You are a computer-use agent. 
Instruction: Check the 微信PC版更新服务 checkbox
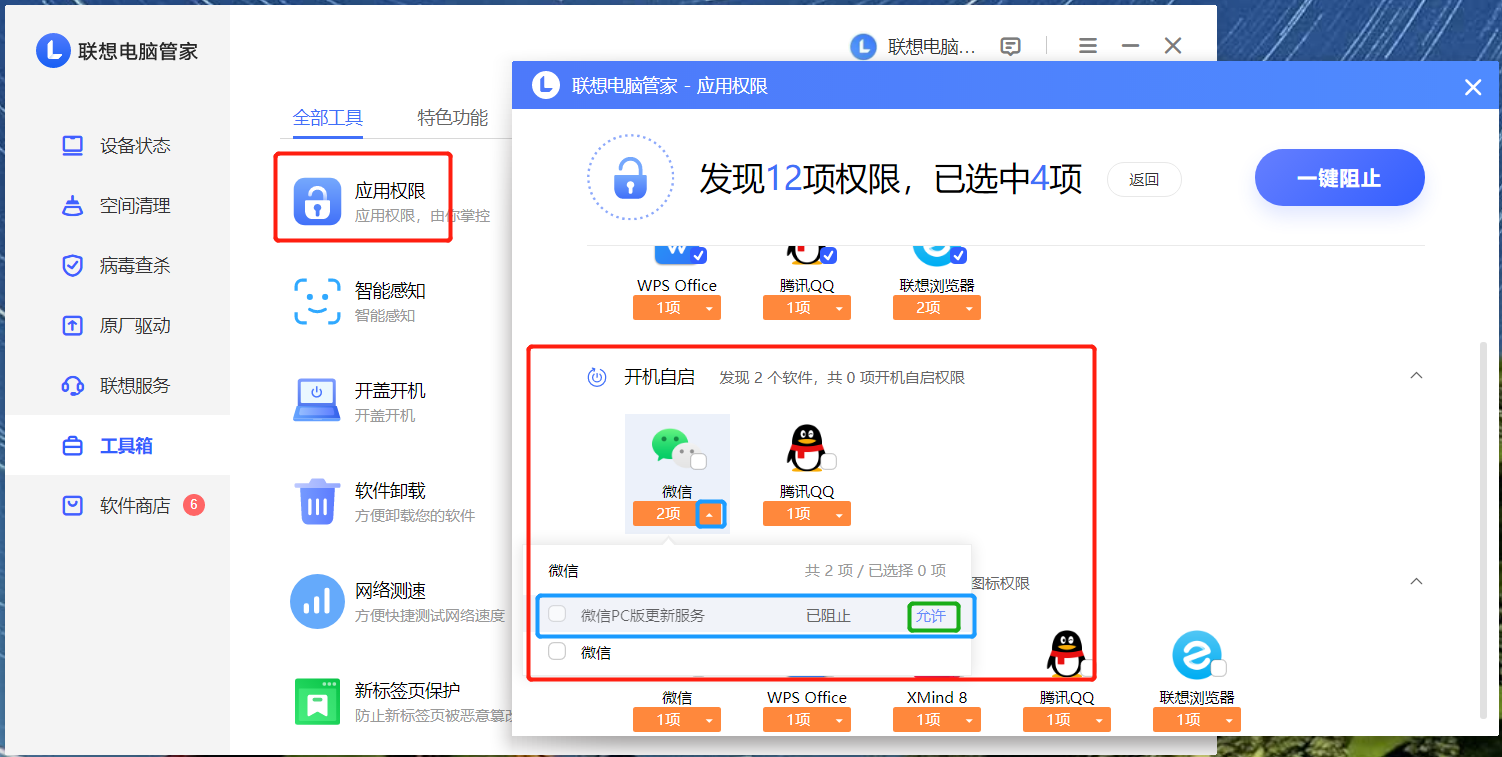click(x=557, y=614)
